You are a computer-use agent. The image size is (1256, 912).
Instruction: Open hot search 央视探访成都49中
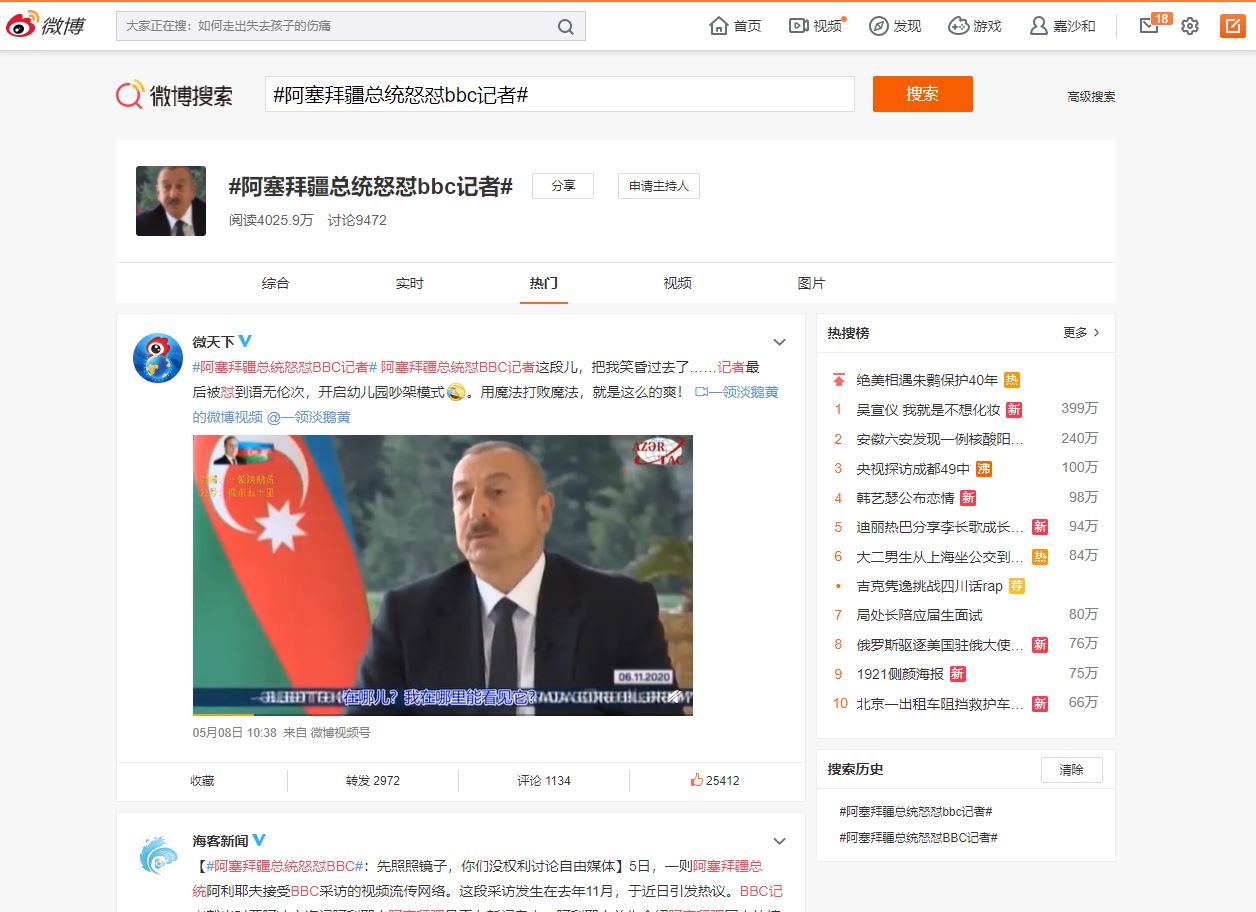tap(913, 468)
